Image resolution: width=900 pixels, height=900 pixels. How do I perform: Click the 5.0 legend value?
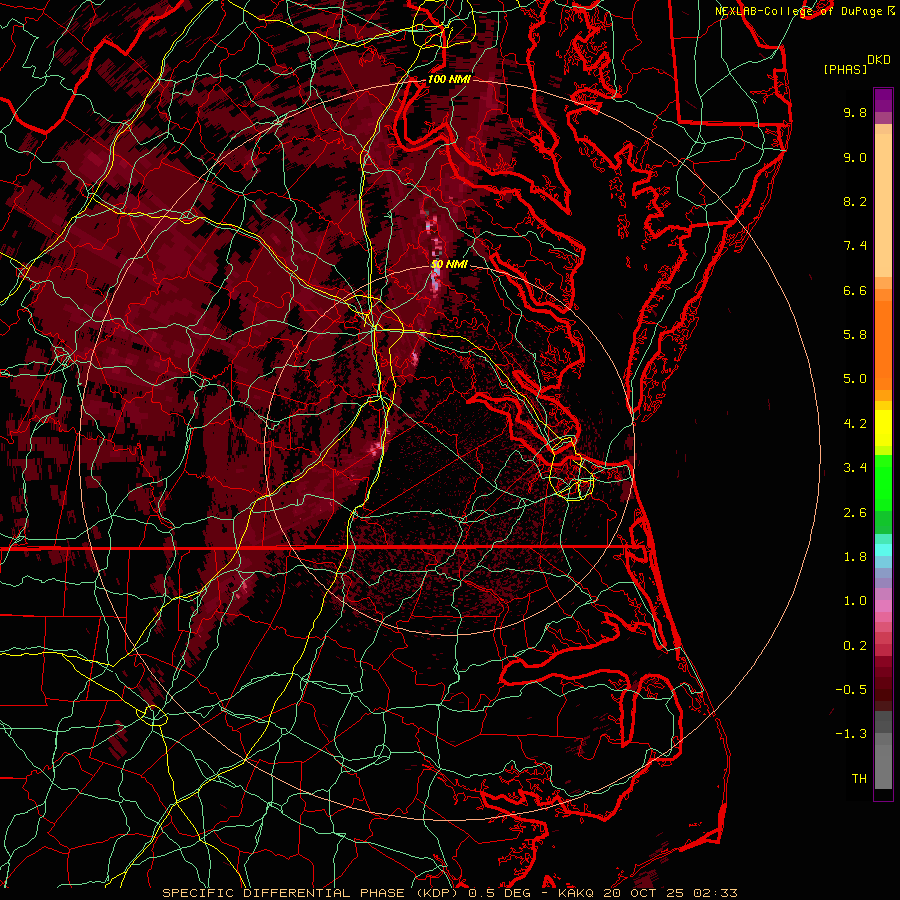(855, 379)
